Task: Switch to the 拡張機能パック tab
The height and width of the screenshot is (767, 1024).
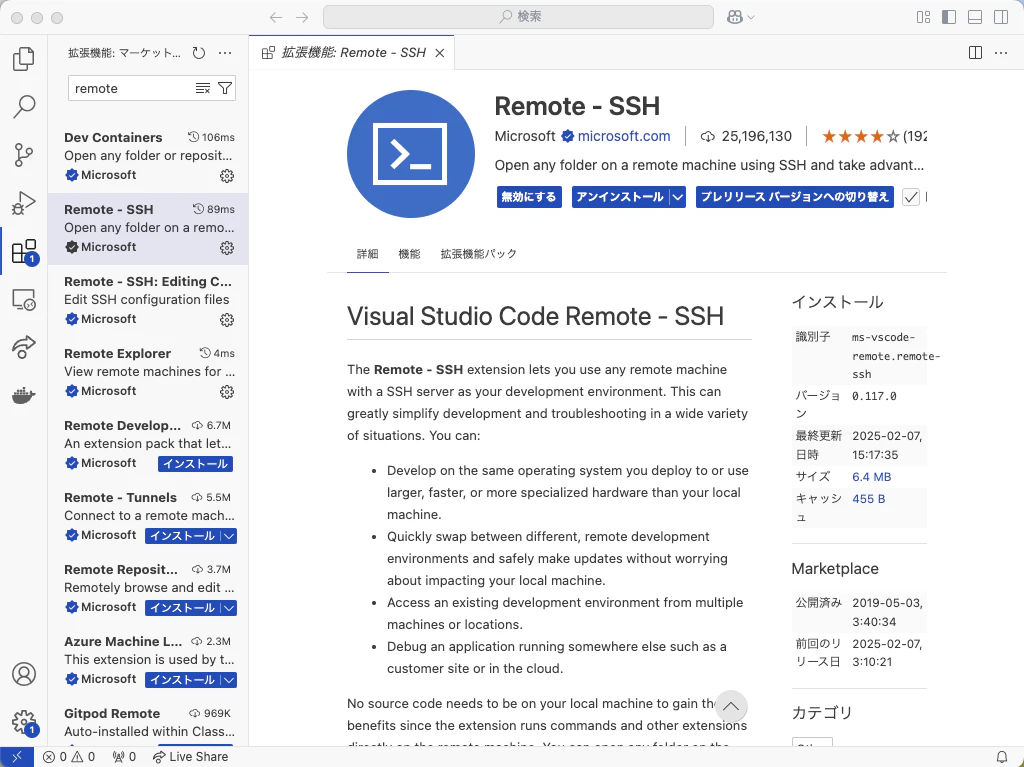Action: point(479,253)
